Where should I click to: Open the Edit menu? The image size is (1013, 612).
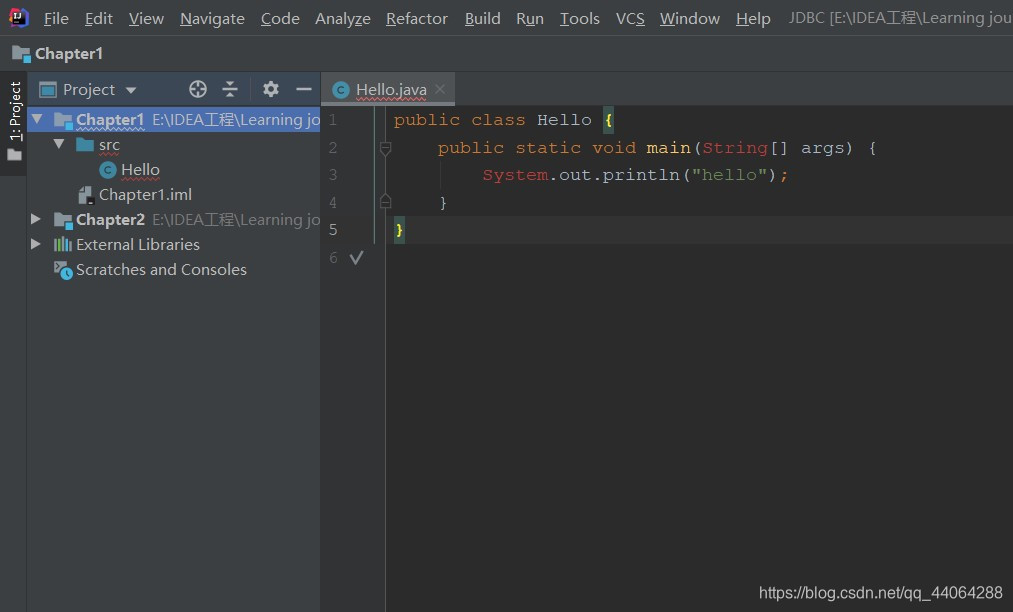tap(99, 19)
